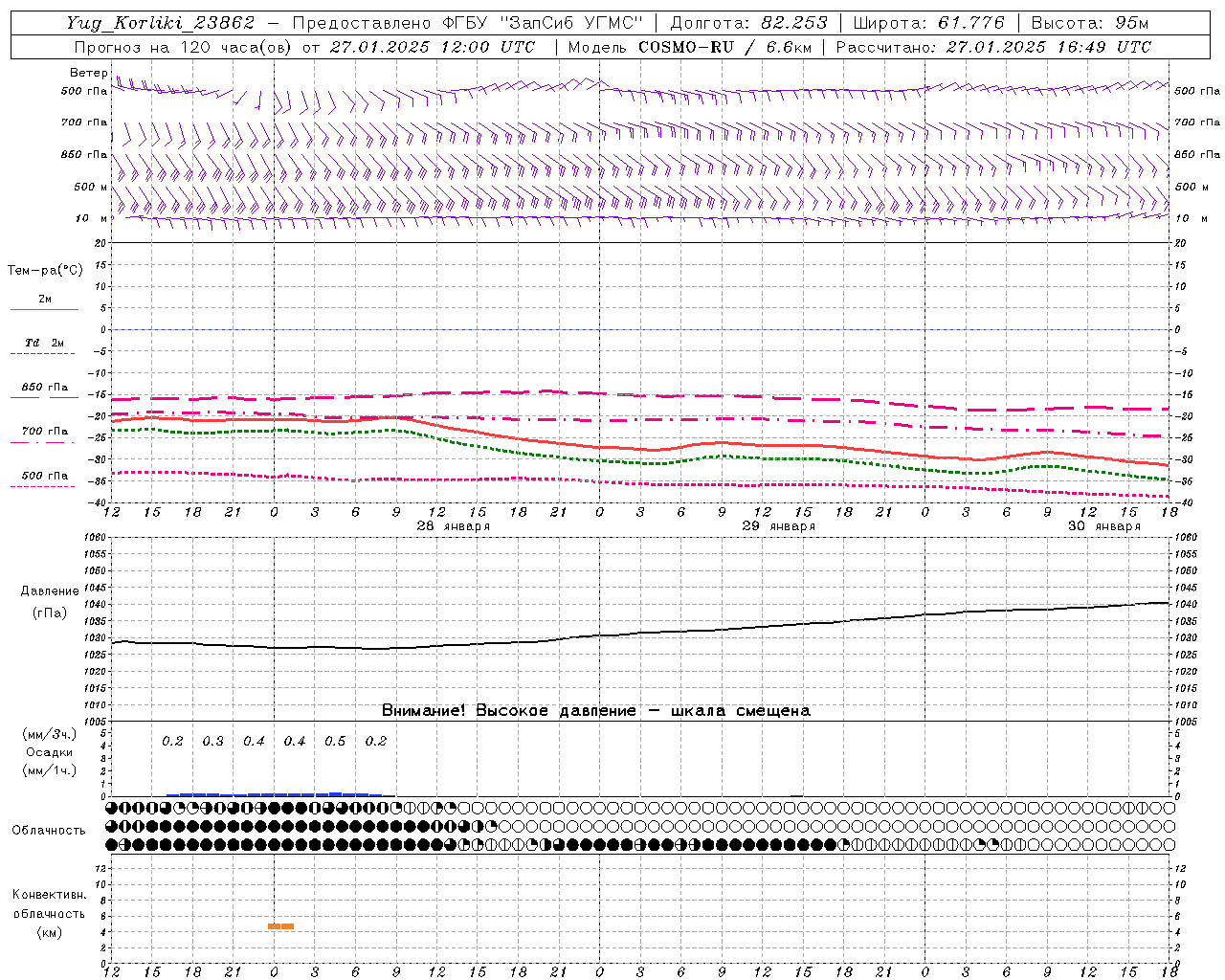Click the Модель COSMO-RU / 6.6км label
The height and width of the screenshot is (980, 1225).
coord(689,47)
